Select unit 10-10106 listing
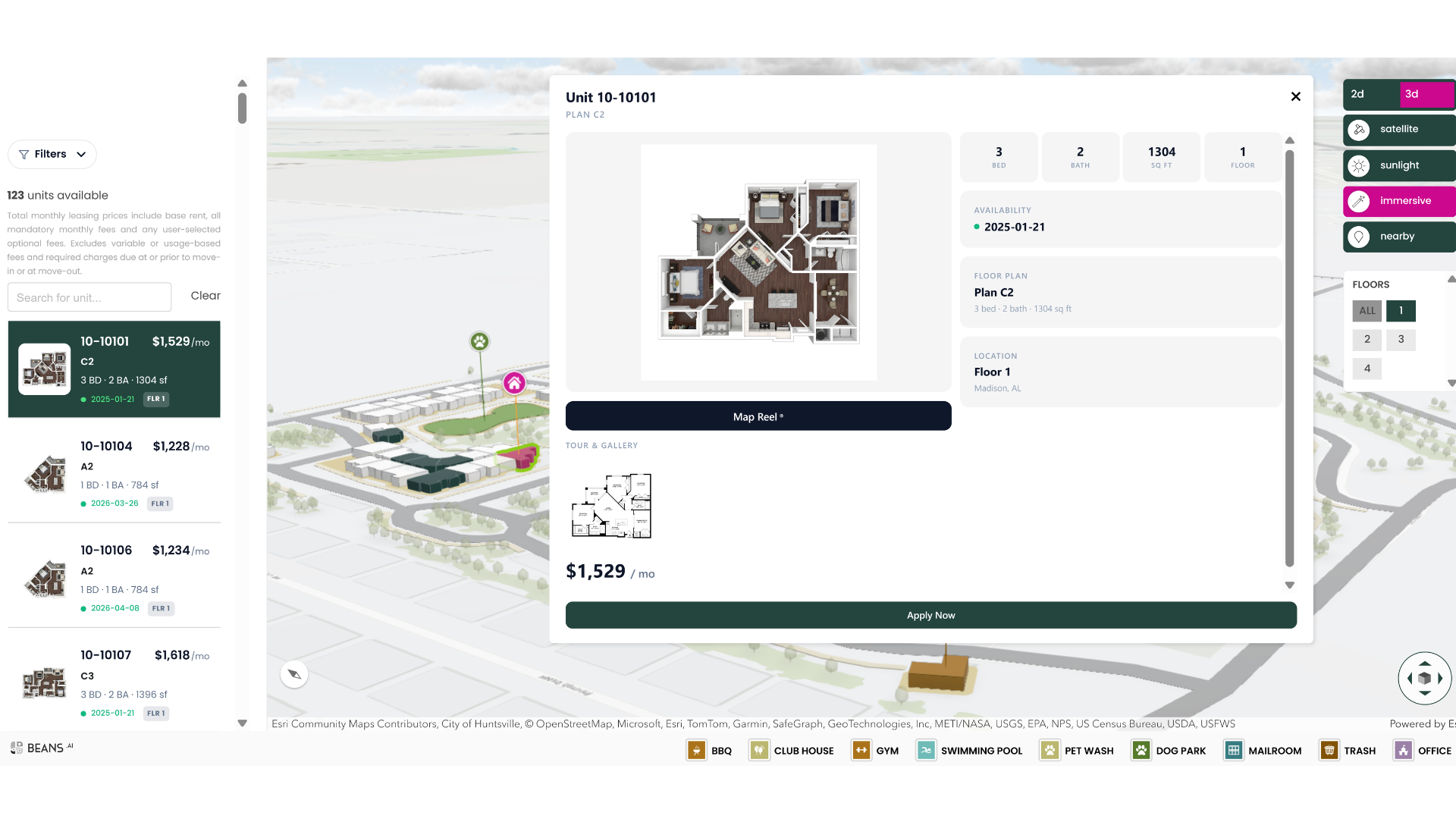1456x819 pixels. [x=115, y=579]
